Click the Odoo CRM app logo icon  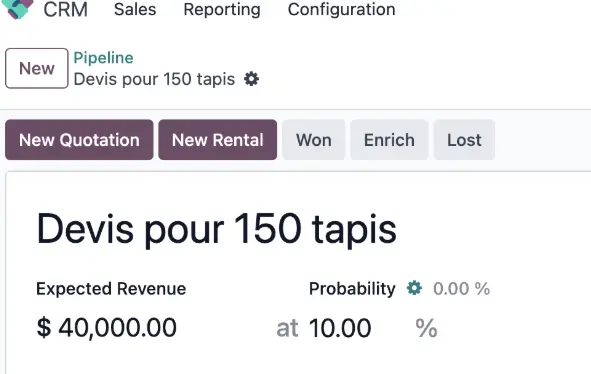[x=18, y=8]
